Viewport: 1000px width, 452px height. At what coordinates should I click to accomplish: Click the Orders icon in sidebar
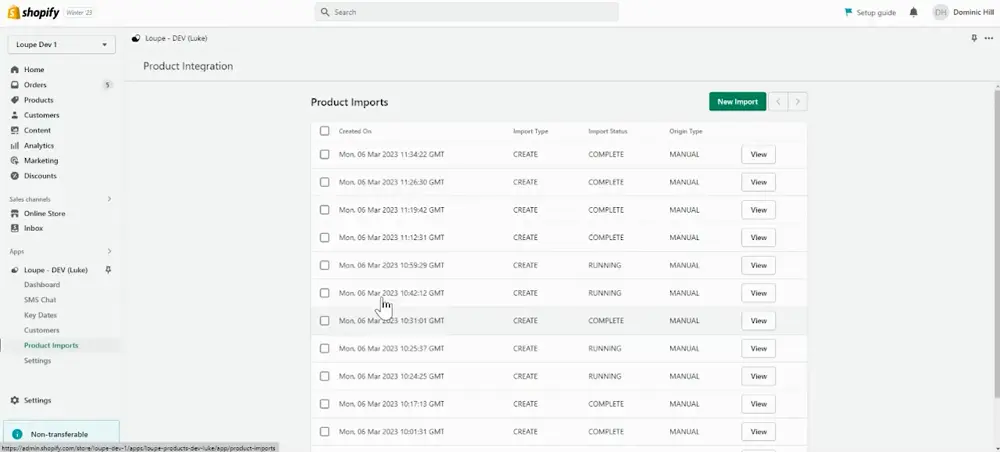(15, 85)
